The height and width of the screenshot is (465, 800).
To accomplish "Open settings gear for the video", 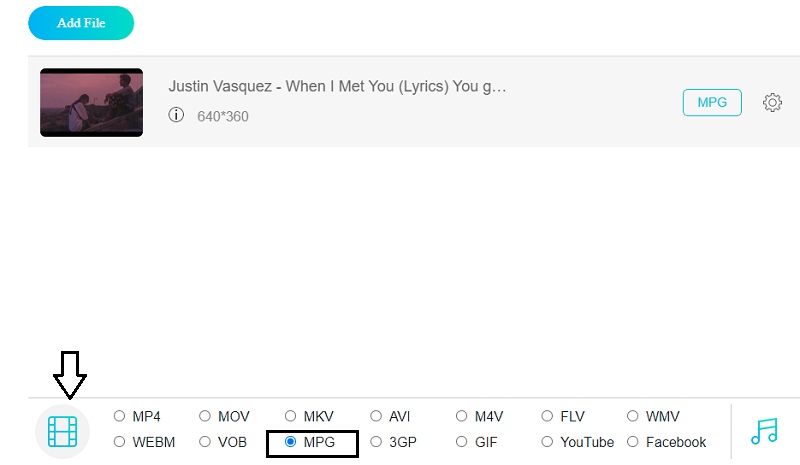I will (x=772, y=102).
